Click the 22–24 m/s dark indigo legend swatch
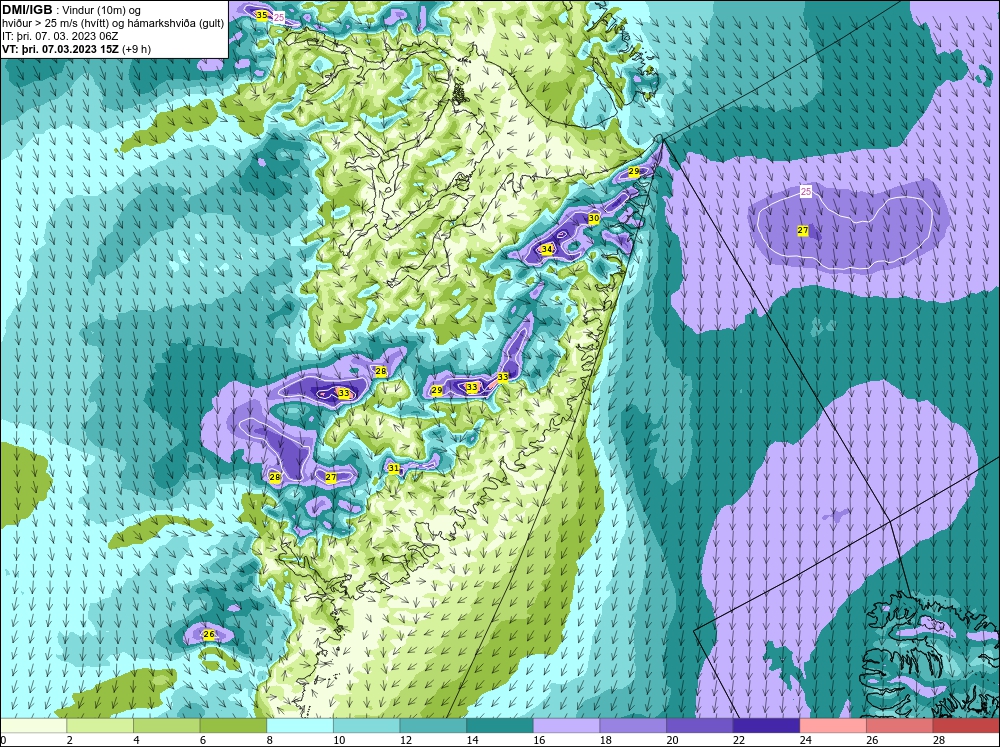The image size is (1000, 747). tap(766, 726)
